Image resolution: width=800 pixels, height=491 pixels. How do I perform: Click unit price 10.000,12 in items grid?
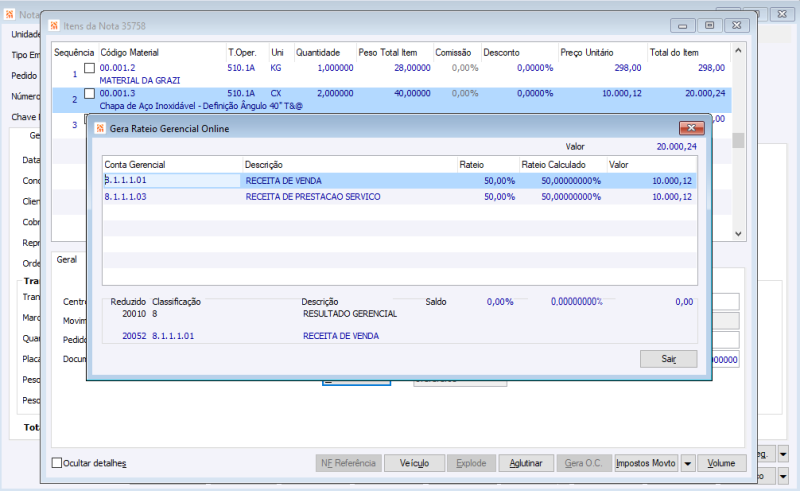tap(621, 93)
